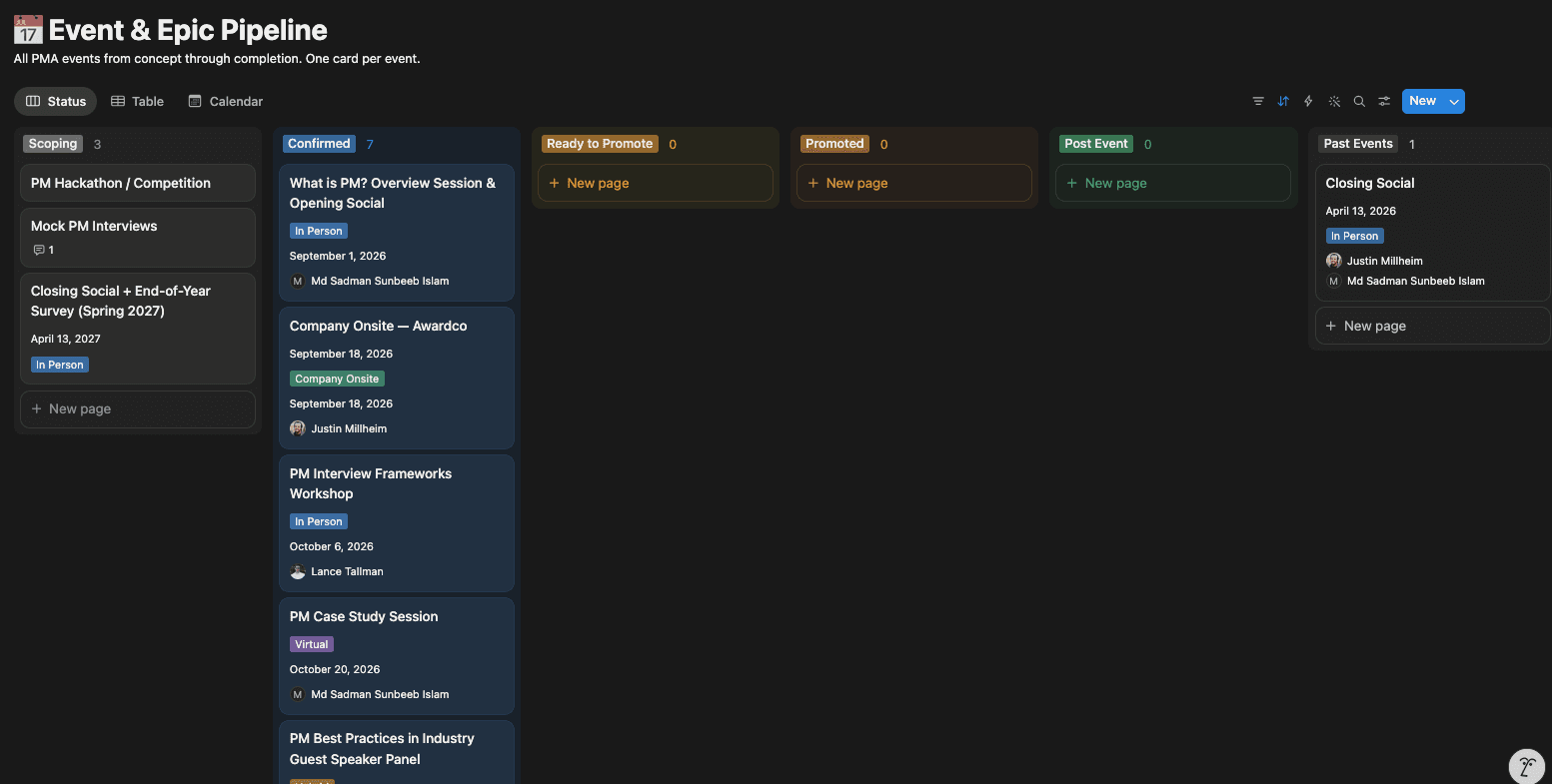Click the All PMA events description text
Screen dimensions: 1552x784
pos(217,59)
